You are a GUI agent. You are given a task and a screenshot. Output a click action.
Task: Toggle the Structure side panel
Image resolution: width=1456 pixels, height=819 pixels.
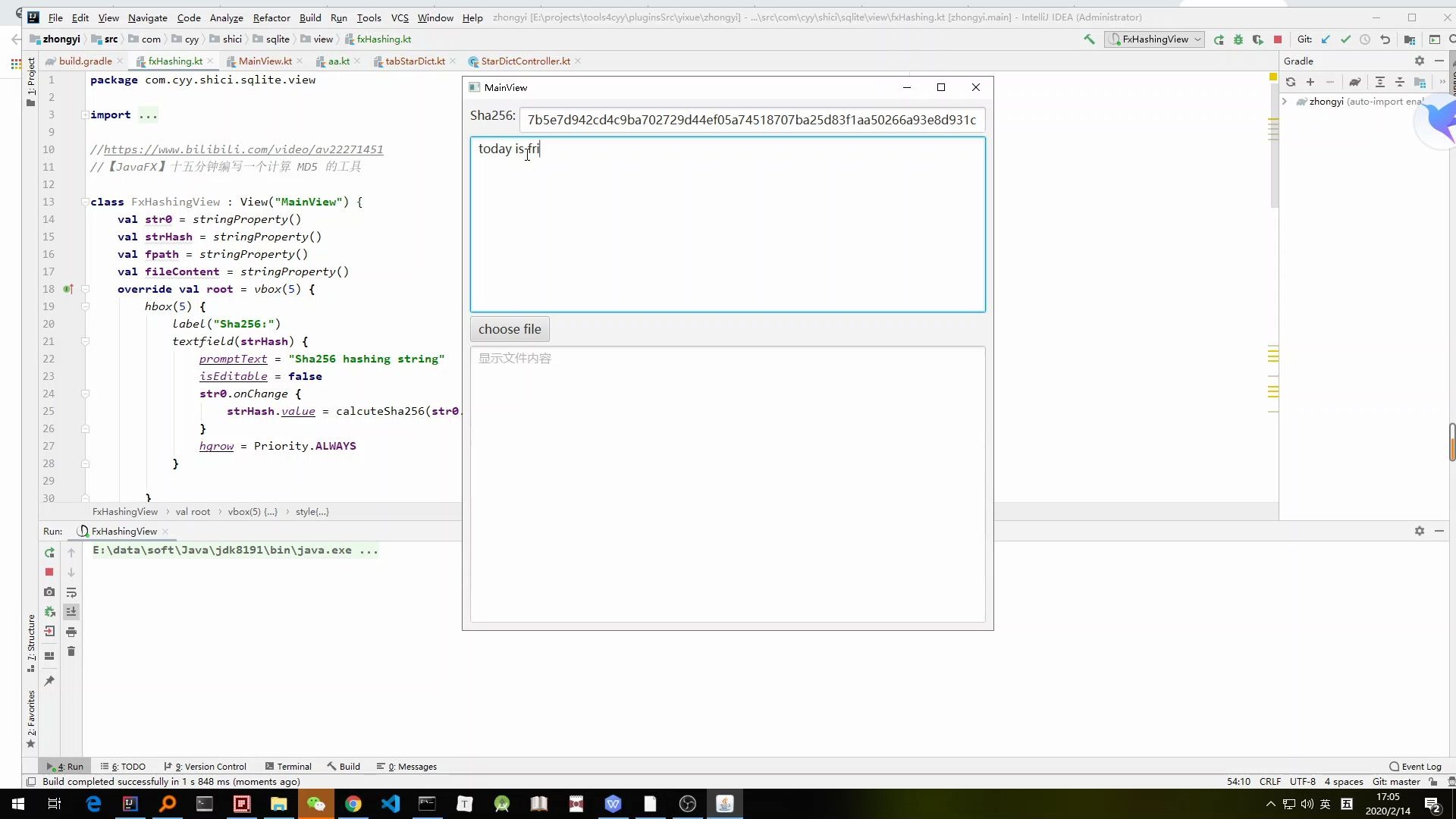click(31, 643)
